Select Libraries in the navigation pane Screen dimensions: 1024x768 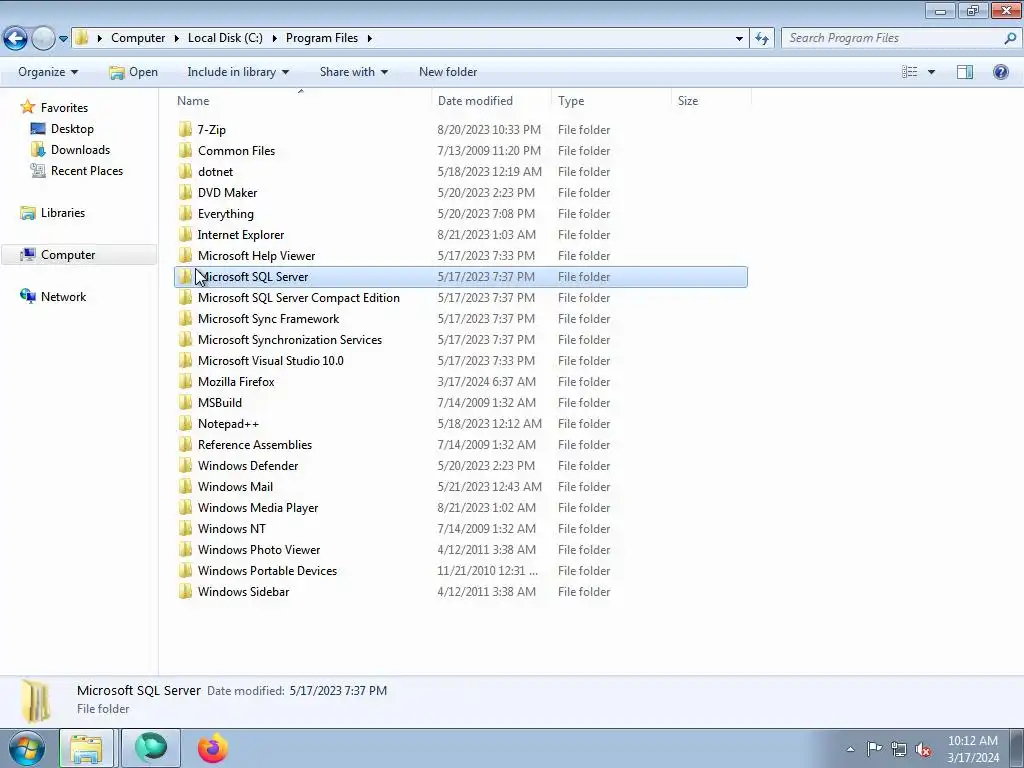pyautogui.click(x=52, y=213)
